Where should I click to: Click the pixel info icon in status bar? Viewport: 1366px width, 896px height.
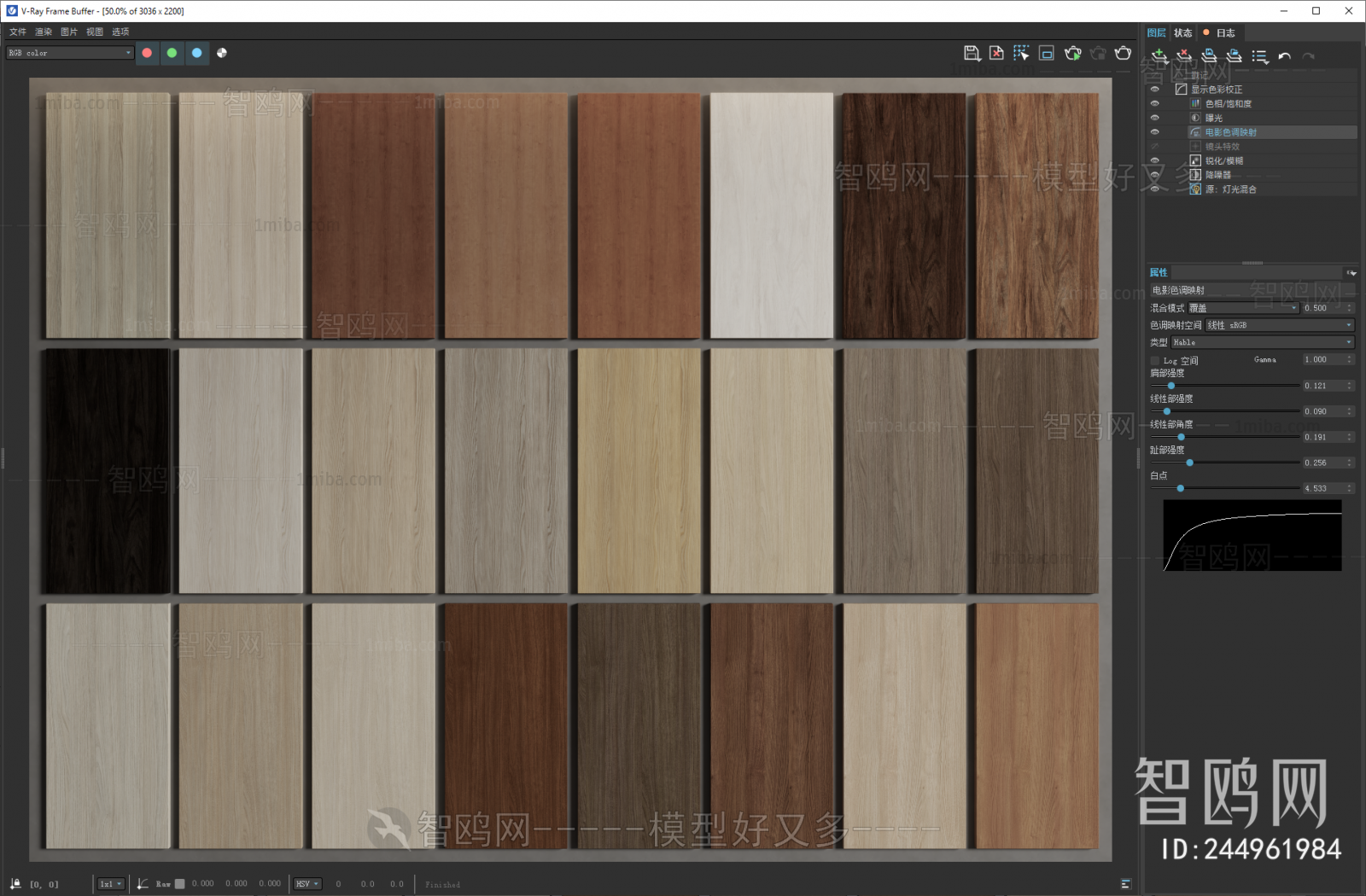[x=15, y=884]
